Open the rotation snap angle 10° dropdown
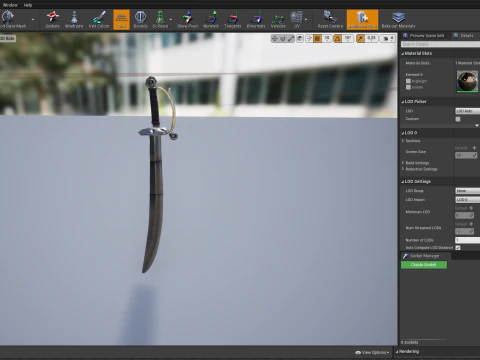Screen dimensions: 480x360 tap(348, 39)
